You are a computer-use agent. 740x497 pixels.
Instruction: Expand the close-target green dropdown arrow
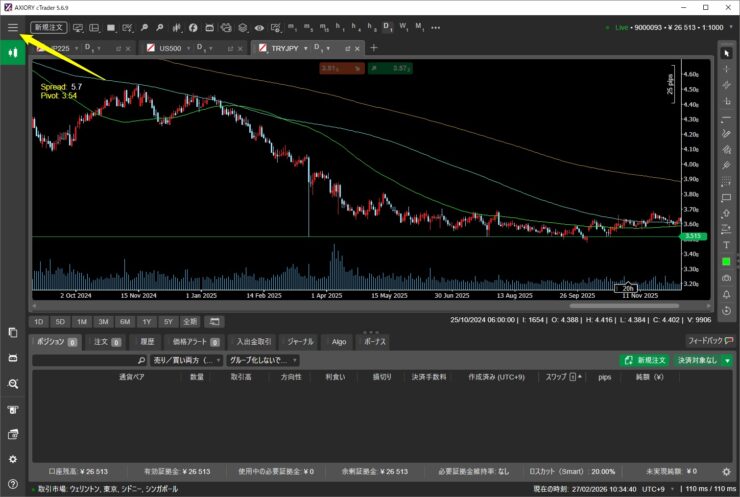(x=727, y=360)
